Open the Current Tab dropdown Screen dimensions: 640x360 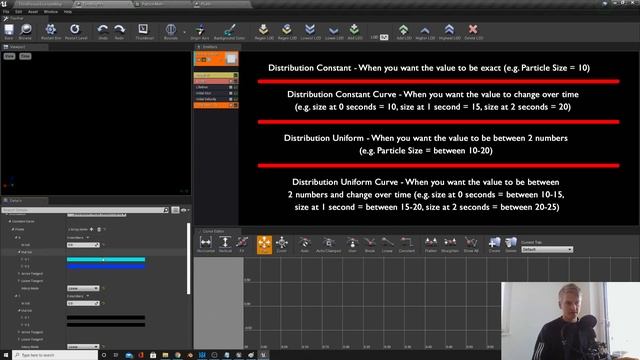(x=547, y=249)
